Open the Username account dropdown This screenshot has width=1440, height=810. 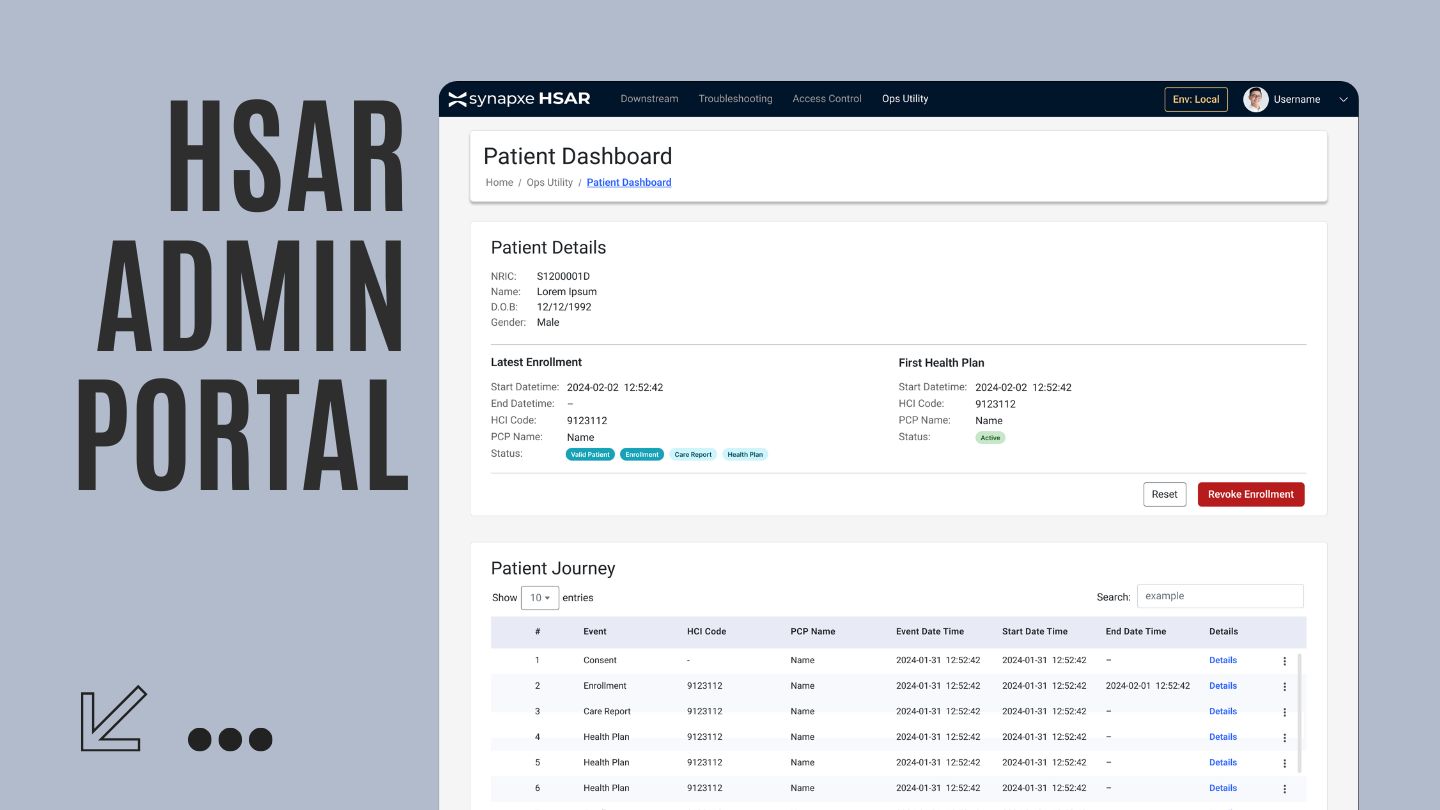click(x=1297, y=99)
